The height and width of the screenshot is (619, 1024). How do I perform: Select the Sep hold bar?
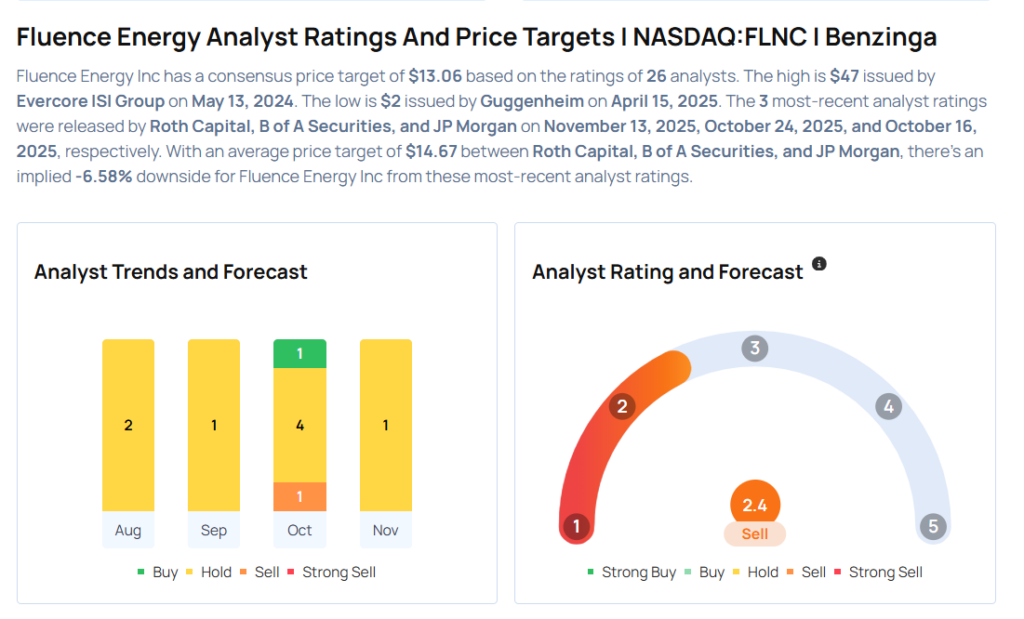[x=214, y=425]
